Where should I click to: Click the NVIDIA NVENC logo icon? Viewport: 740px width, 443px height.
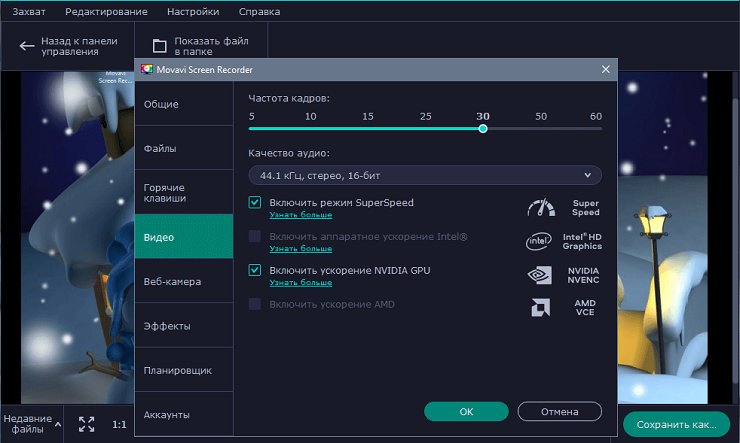point(540,275)
